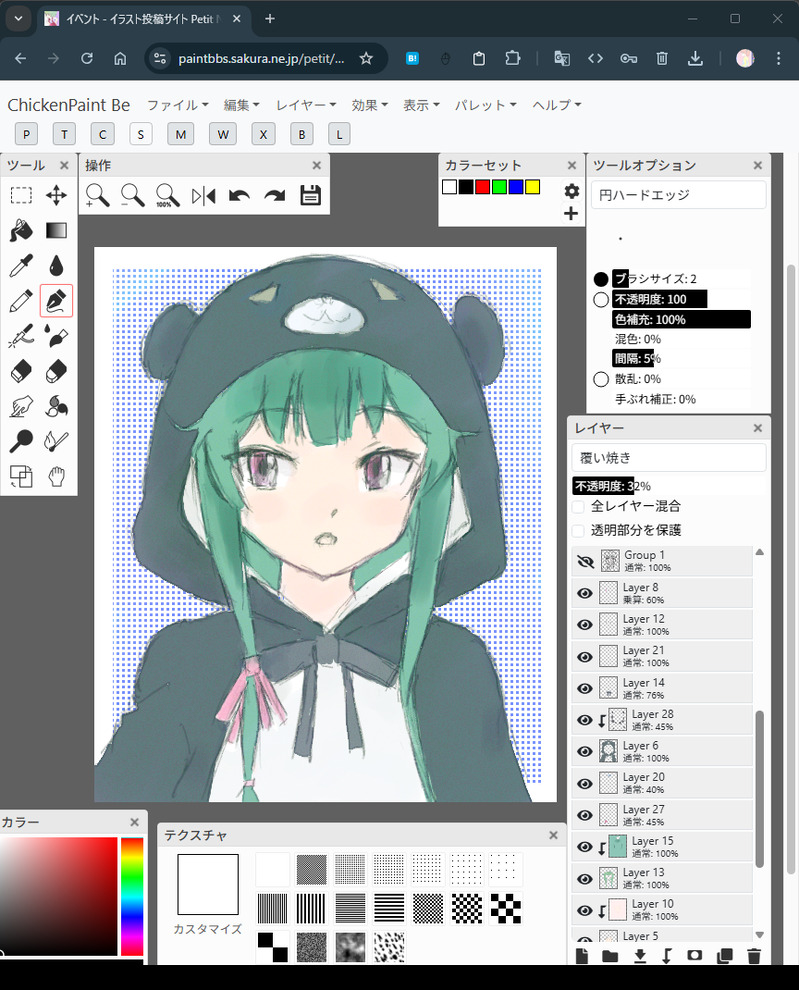Open the 覆い焼き blend mode dropdown

click(668, 458)
